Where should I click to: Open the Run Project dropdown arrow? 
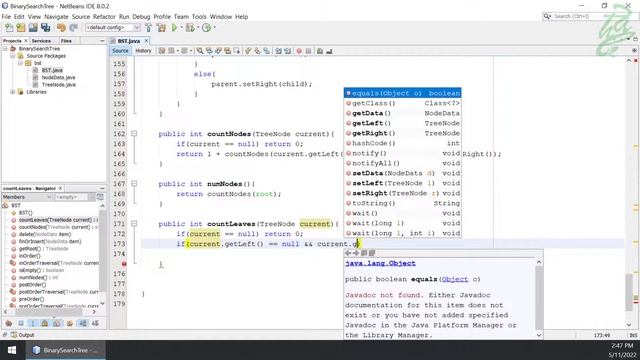[181, 28]
